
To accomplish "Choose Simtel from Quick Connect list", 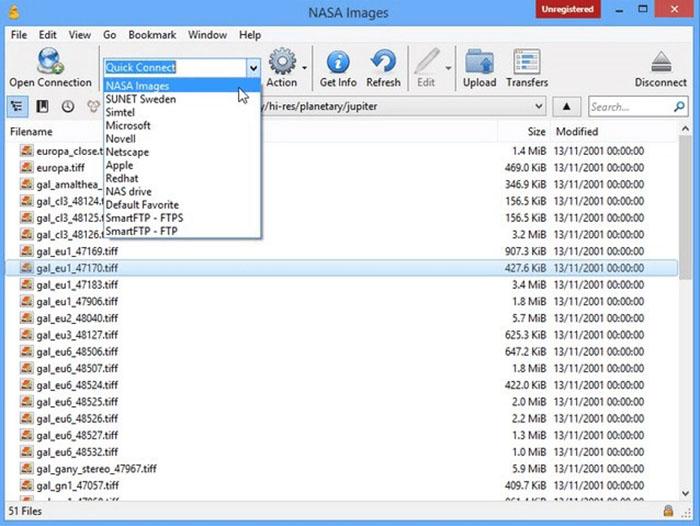I will coord(182,112).
